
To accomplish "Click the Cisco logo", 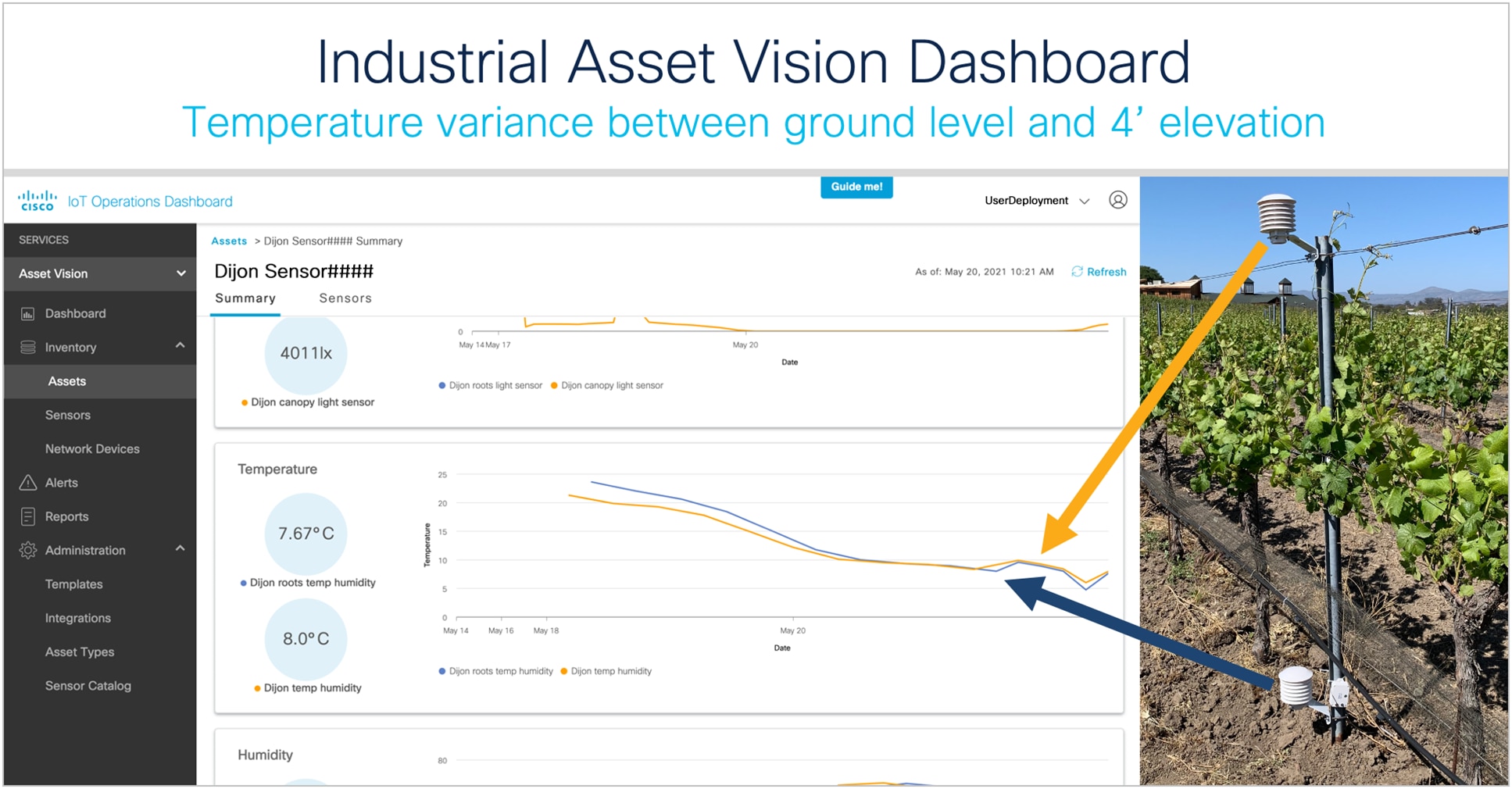I will [x=38, y=201].
